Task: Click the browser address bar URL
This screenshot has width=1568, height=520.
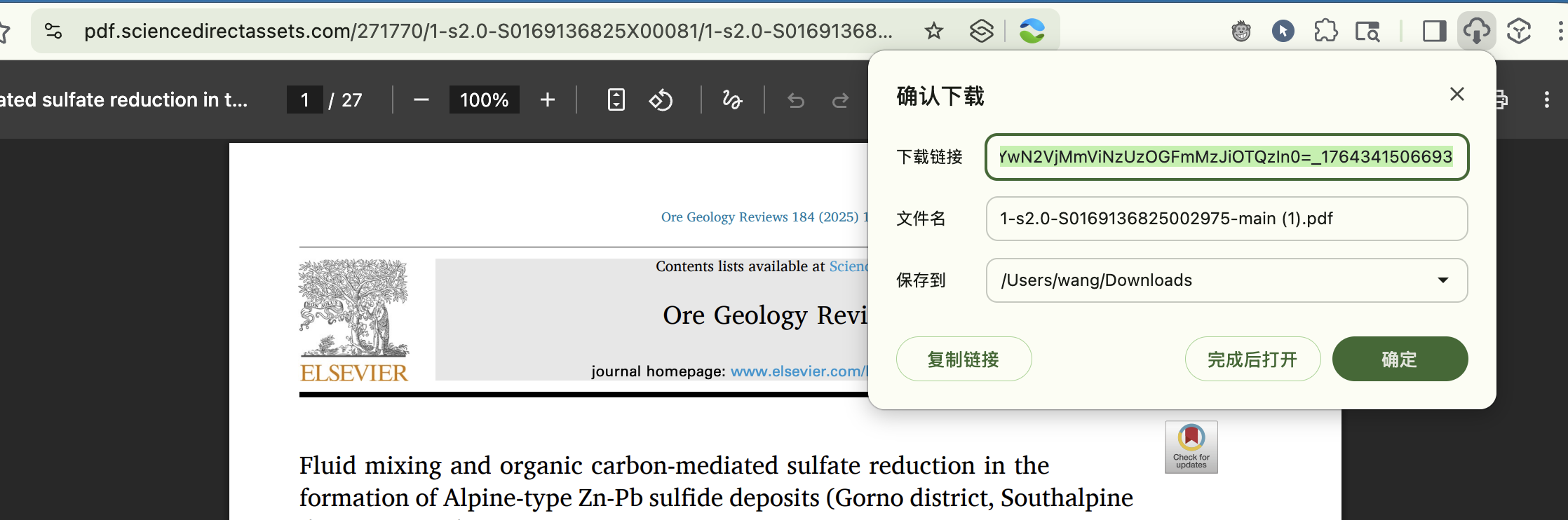Action: click(488, 31)
